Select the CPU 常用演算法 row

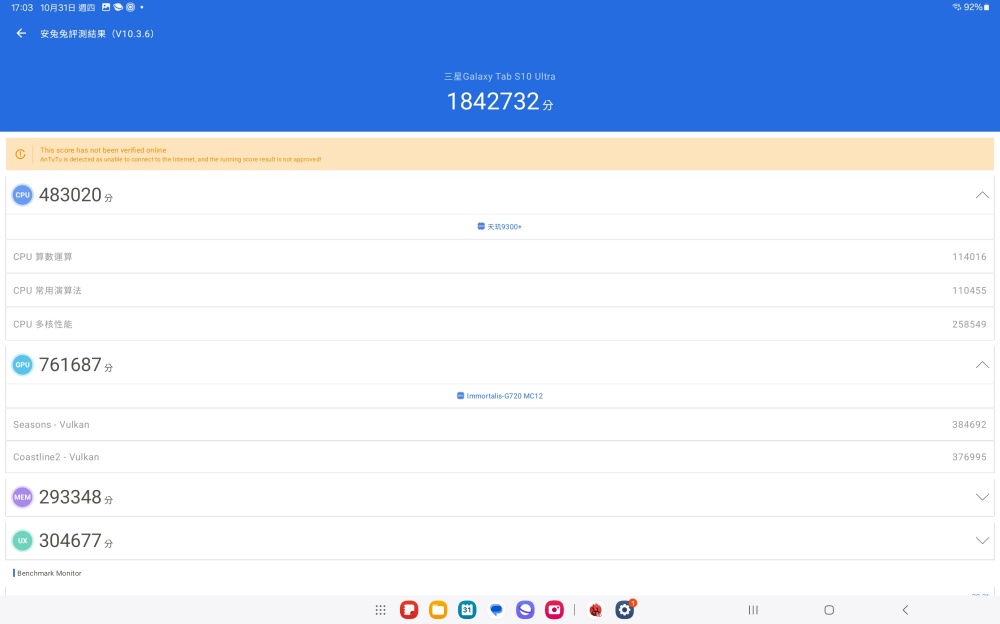click(x=500, y=290)
